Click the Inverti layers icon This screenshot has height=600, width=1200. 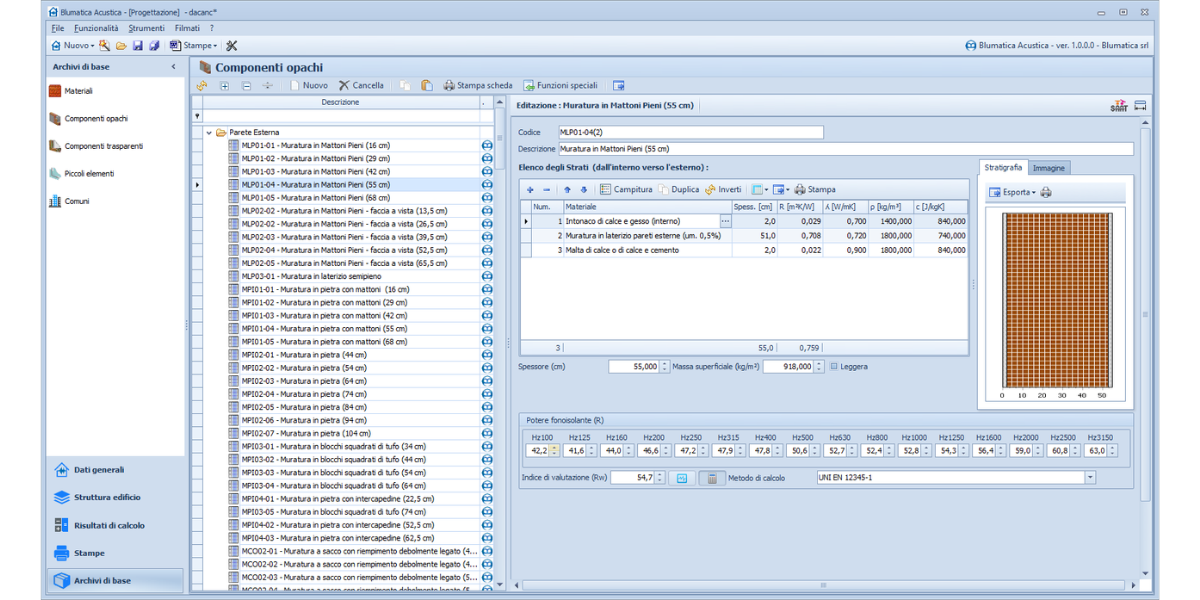point(710,189)
